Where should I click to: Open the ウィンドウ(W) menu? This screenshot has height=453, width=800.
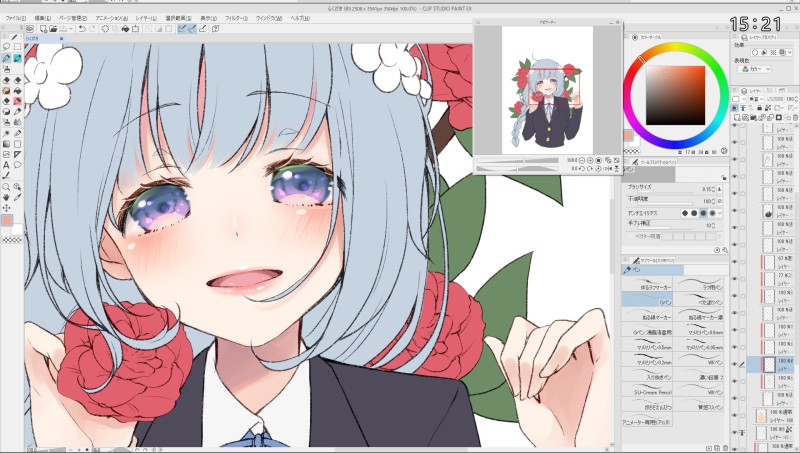269,18
